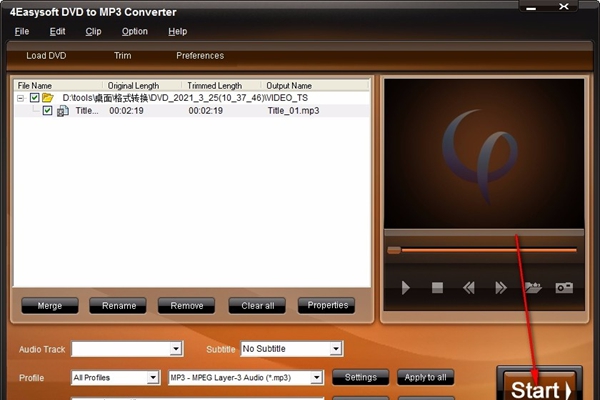The image size is (600, 400).
Task: Play the preview video
Action: (x=406, y=287)
